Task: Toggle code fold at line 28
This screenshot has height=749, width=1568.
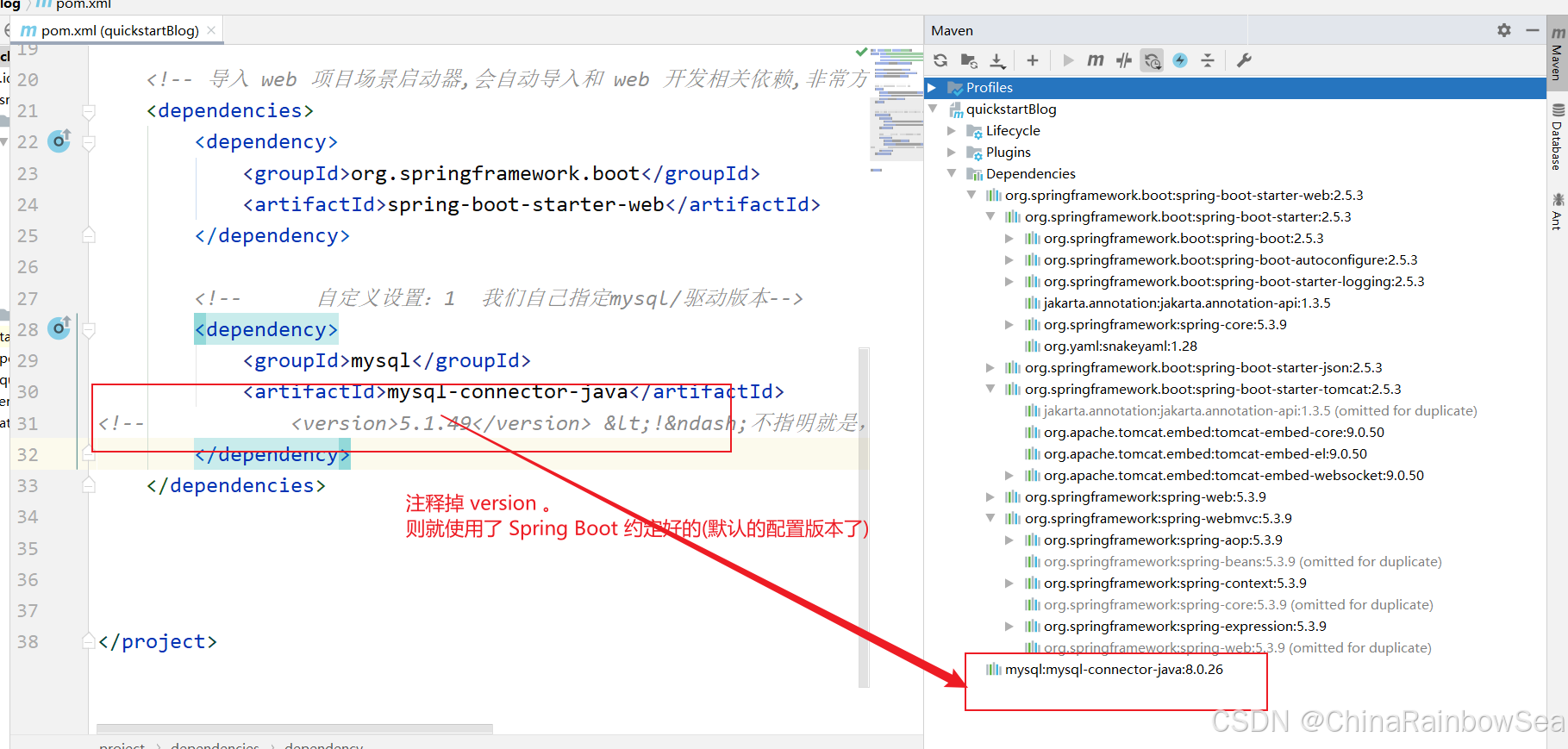Action: (89, 329)
